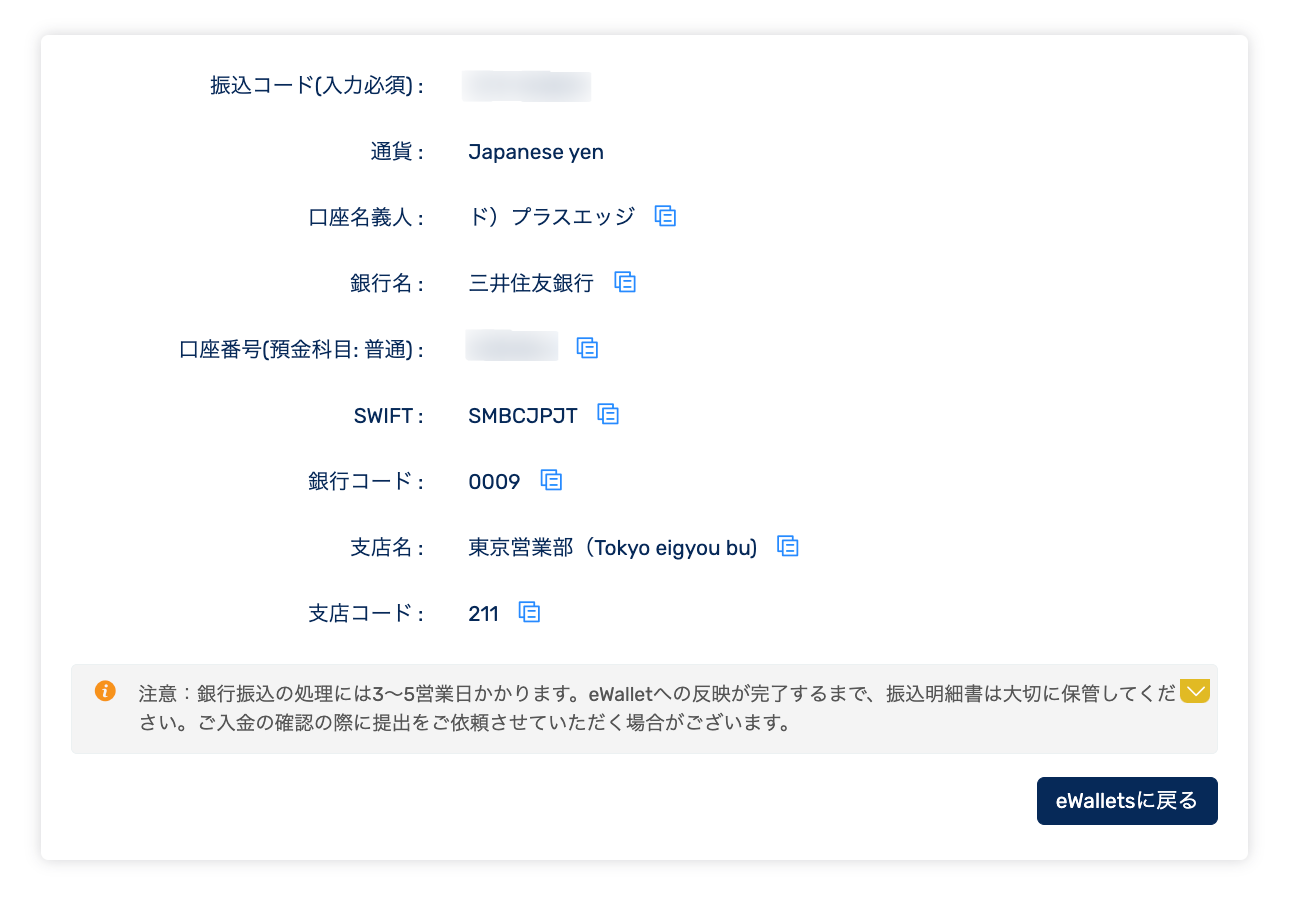Return to eWallets with the eWalletsに戻る button
Screen dimensions: 1304x898
click(x=1127, y=801)
